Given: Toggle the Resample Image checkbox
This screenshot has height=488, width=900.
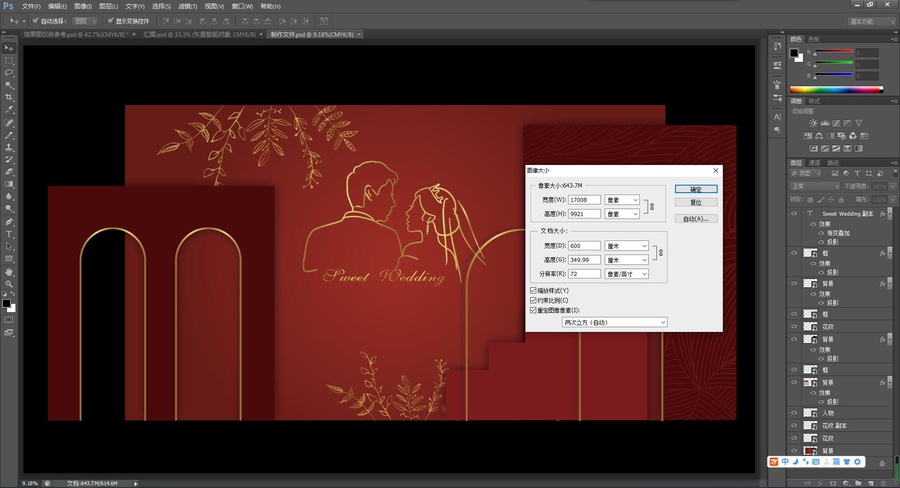Looking at the screenshot, I should (533, 310).
